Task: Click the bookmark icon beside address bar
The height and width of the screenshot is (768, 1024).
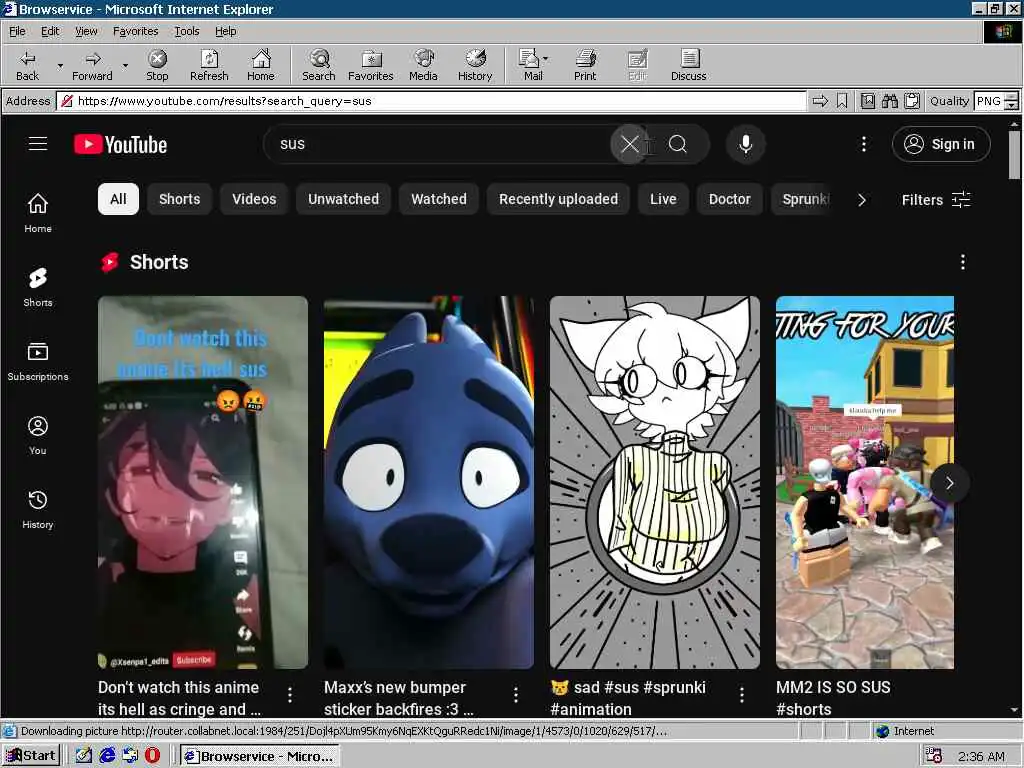Action: coord(842,101)
